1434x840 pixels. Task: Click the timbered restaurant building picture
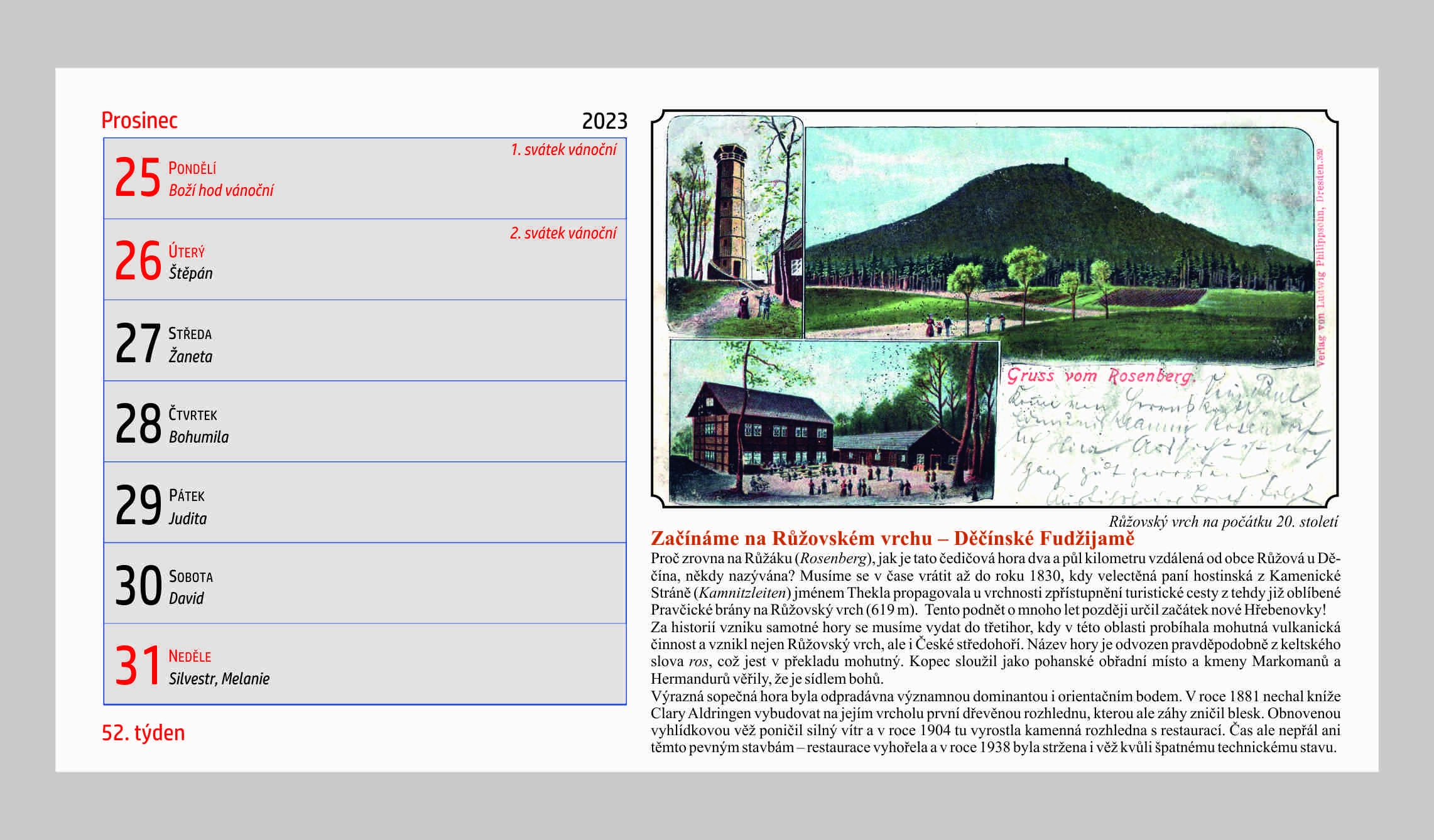pyautogui.click(x=834, y=422)
